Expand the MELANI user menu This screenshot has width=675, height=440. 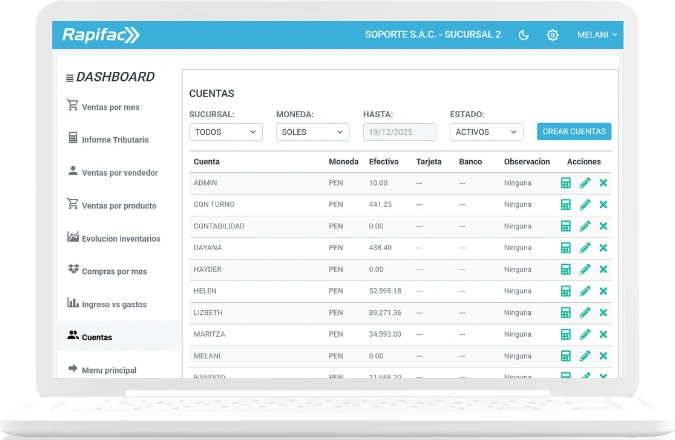[597, 35]
